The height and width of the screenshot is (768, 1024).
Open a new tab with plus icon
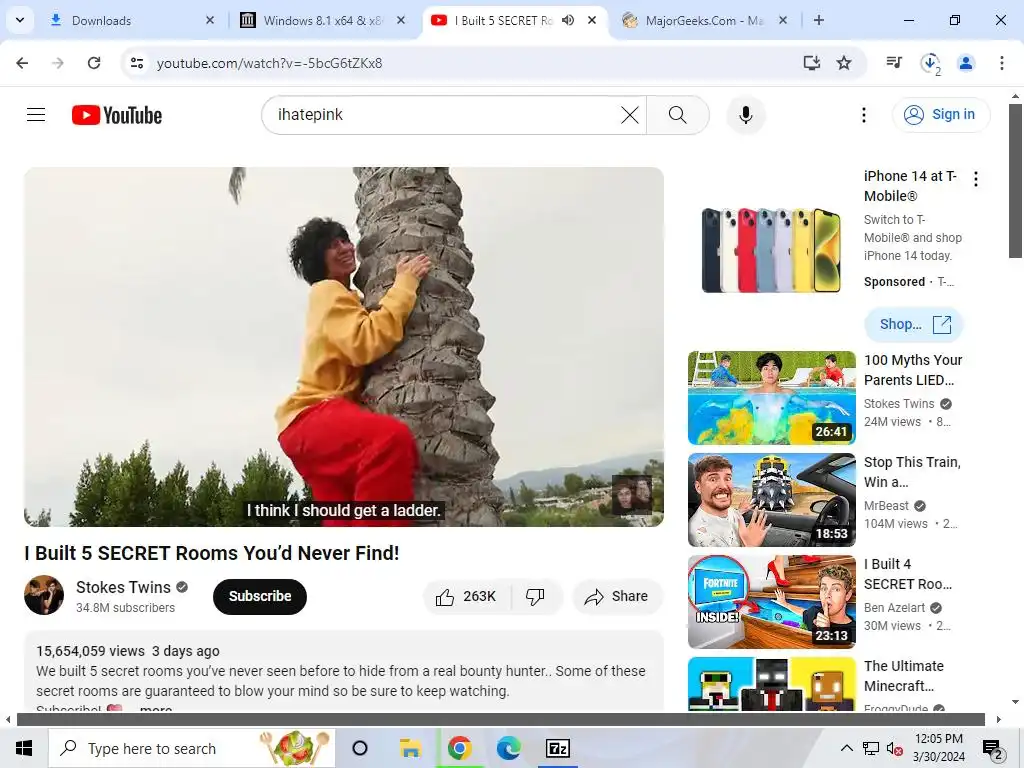pos(819,20)
